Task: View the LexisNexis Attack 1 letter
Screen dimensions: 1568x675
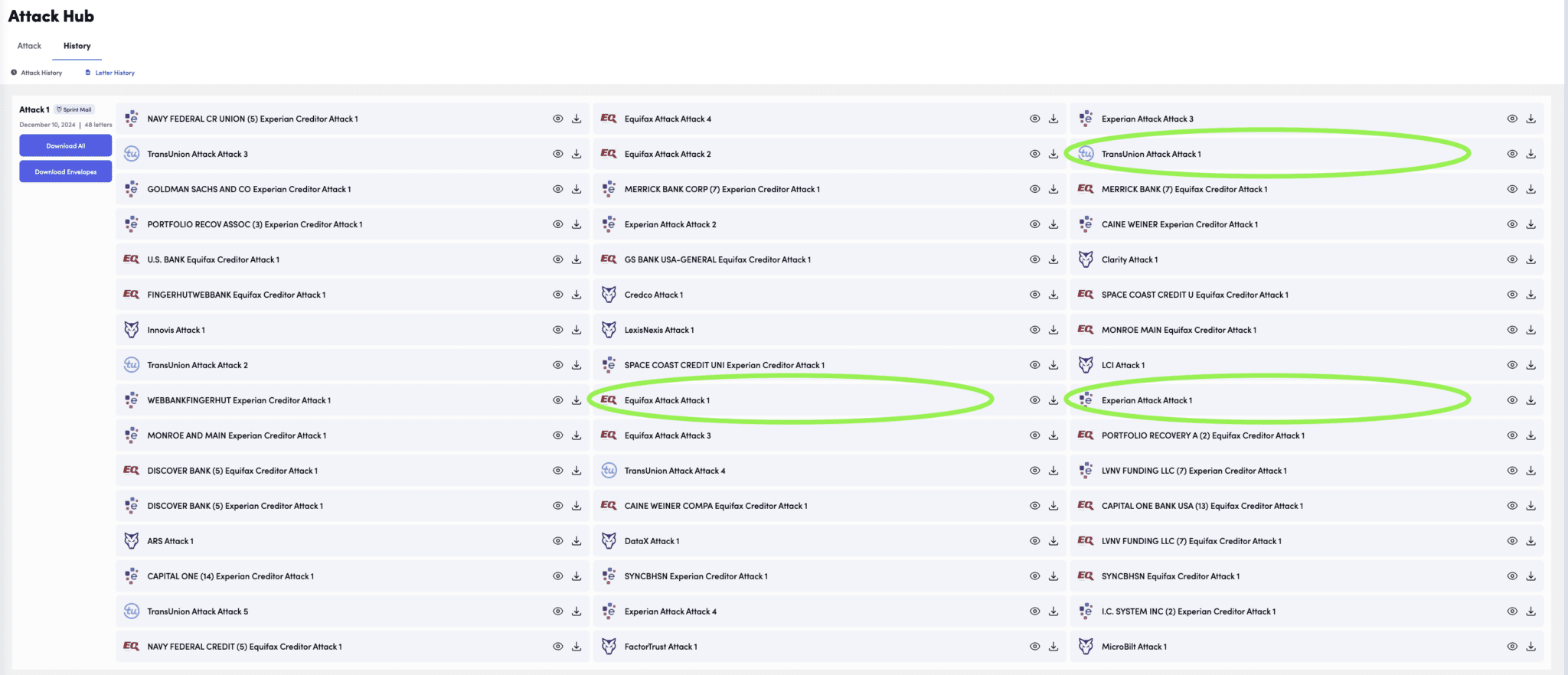Action: (x=1034, y=330)
